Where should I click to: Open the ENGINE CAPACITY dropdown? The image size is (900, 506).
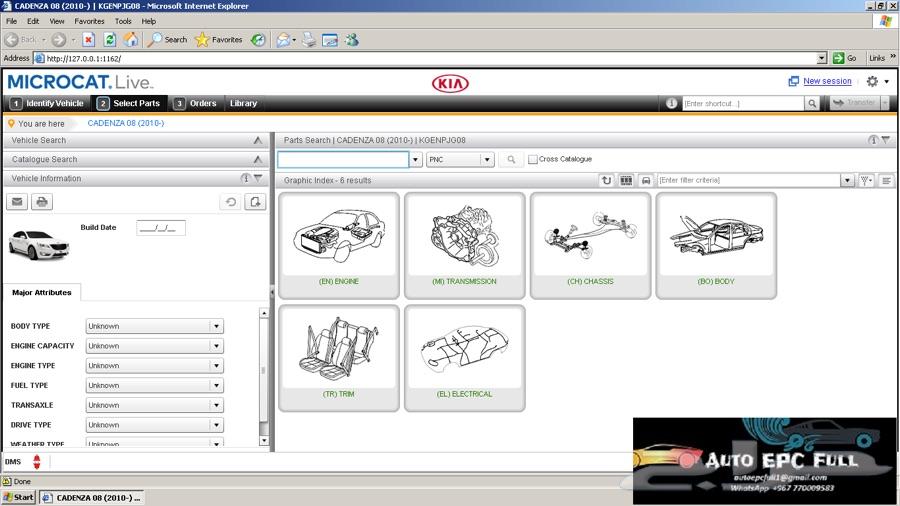[216, 346]
